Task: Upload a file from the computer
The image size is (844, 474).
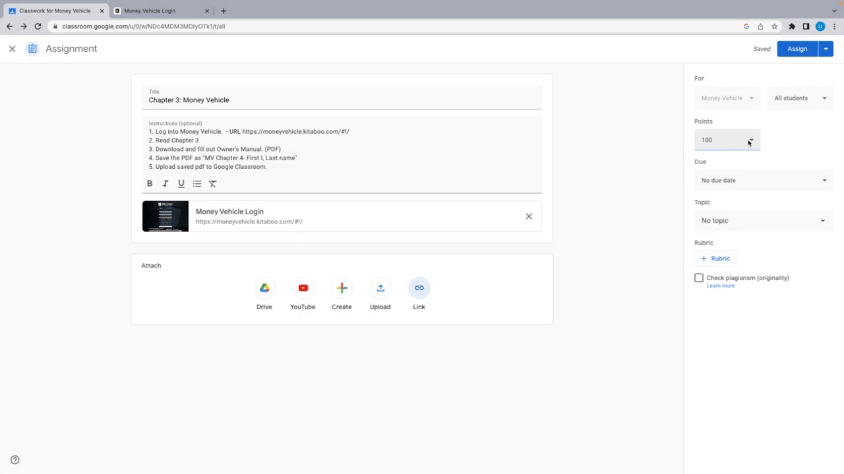Action: (380, 288)
